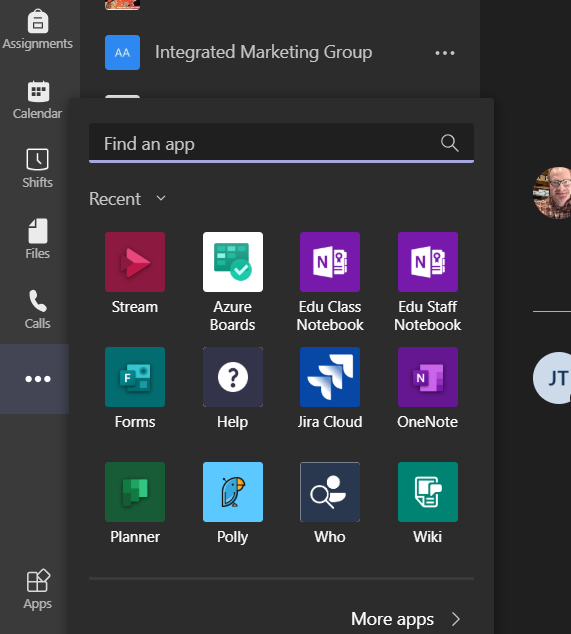Viewport: 571px width, 634px height.
Task: Open the Integrated Marketing Group team
Action: point(264,52)
